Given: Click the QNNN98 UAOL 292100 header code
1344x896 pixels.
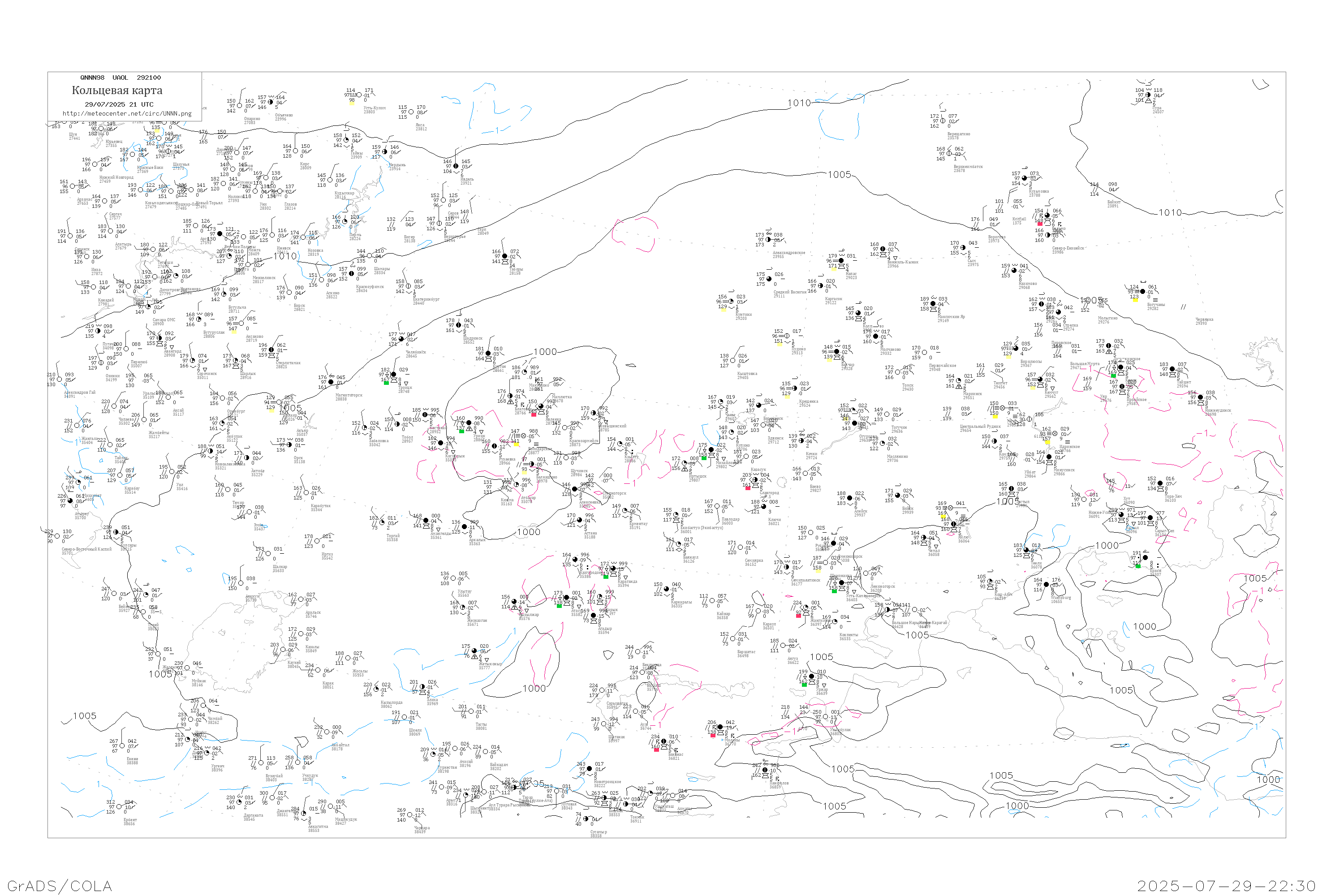Looking at the screenshot, I should [121, 78].
